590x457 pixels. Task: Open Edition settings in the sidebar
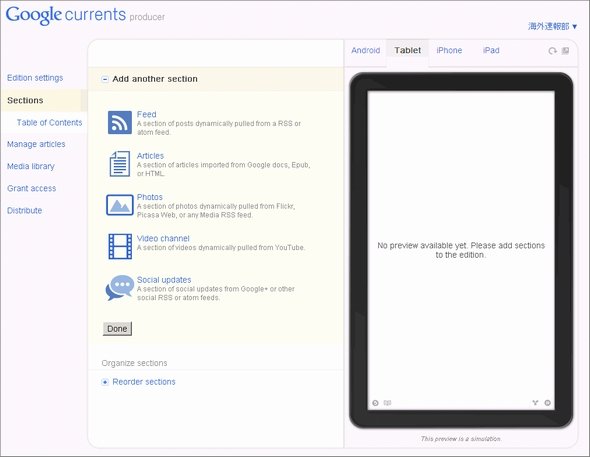[35, 78]
